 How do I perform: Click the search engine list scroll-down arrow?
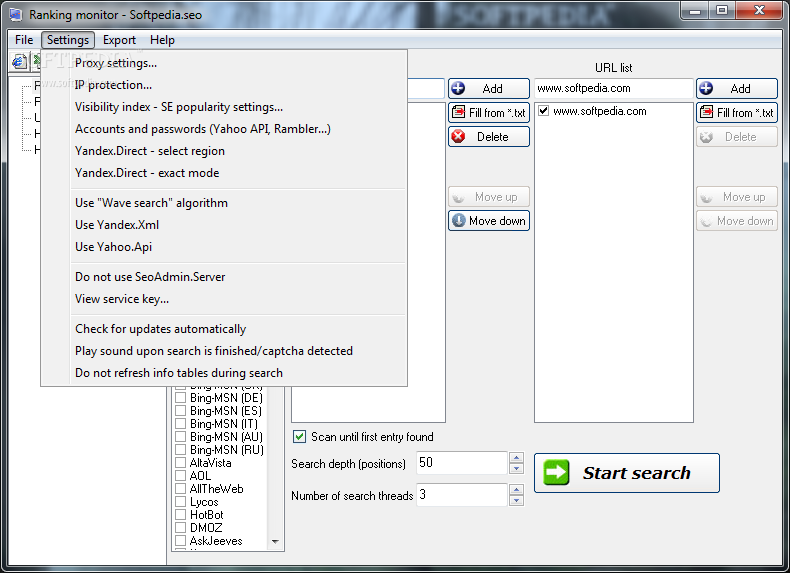click(x=275, y=542)
